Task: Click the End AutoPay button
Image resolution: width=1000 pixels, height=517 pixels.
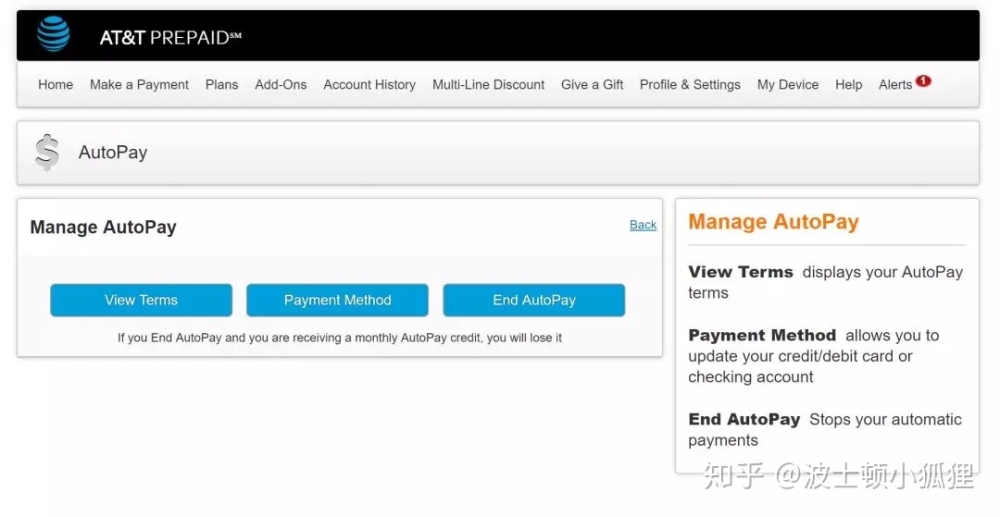Action: [534, 300]
